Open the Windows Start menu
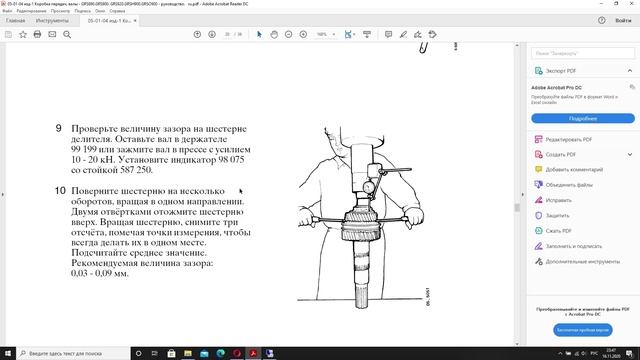This screenshot has height=360, width=640. (x=8, y=353)
